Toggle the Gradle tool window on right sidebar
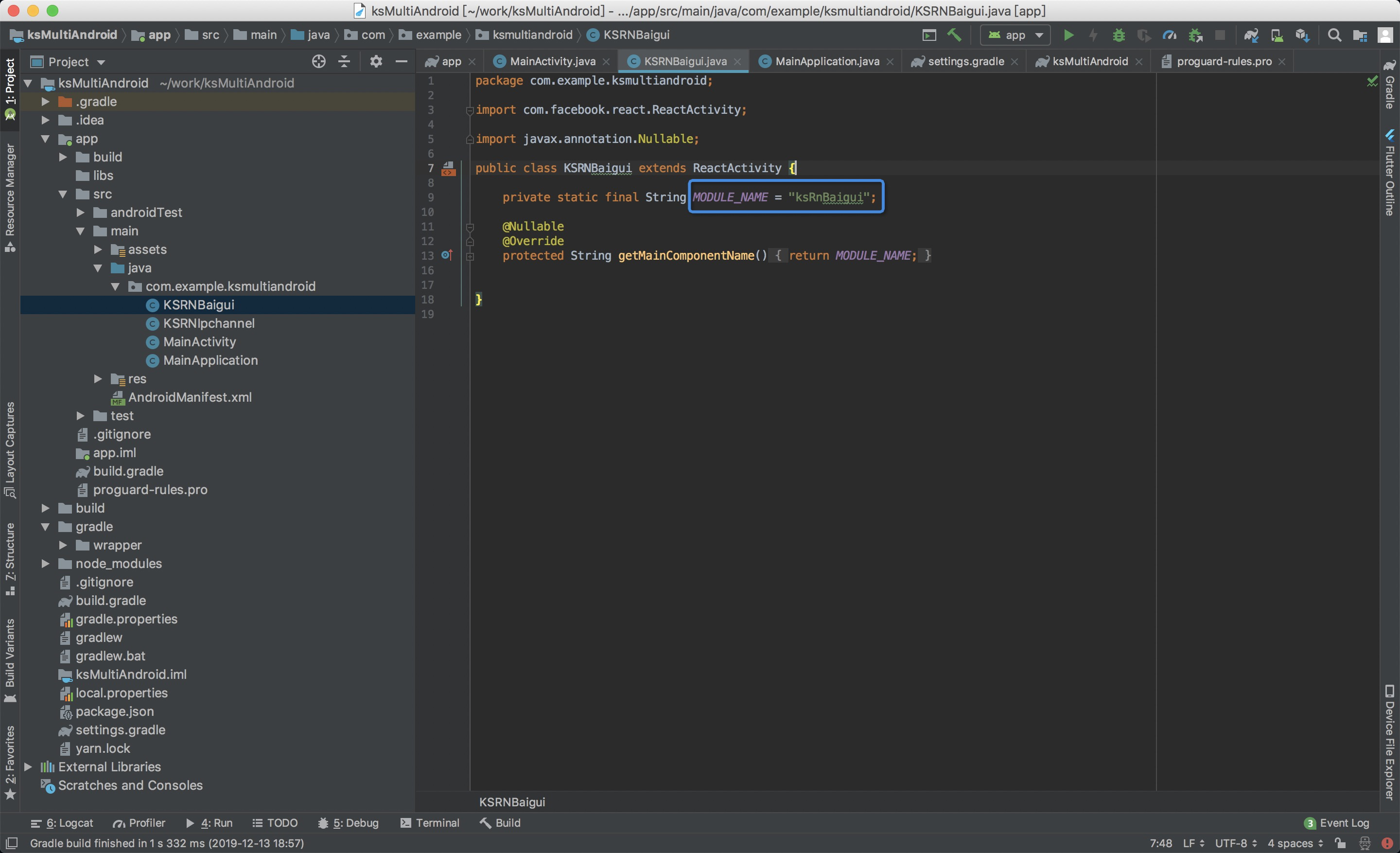Image resolution: width=1400 pixels, height=853 pixels. [x=1389, y=85]
